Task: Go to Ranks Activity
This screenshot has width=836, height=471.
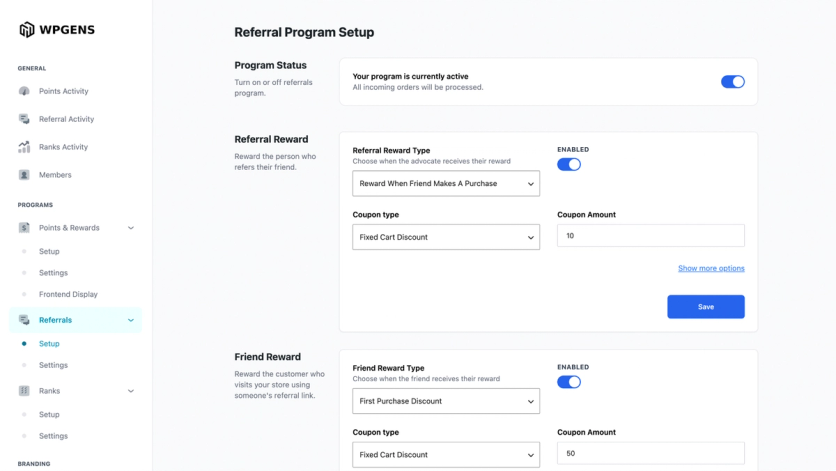Action: tap(63, 147)
